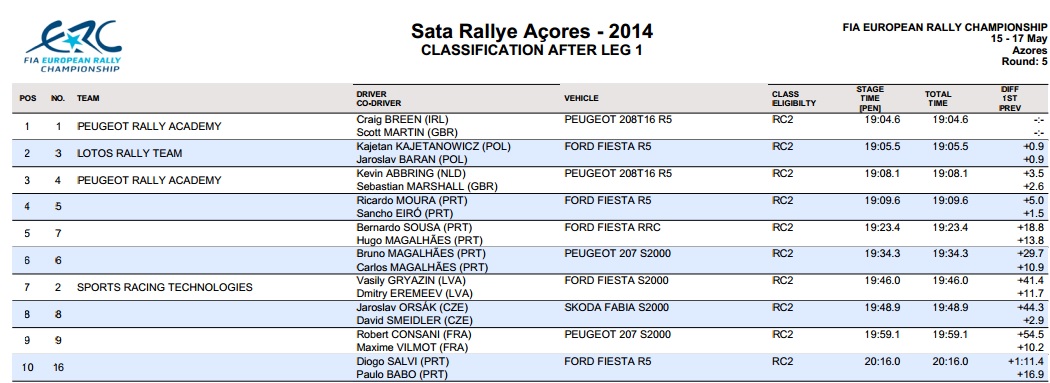The height and width of the screenshot is (383, 1050).
Task: Click the +1:11.4 time difference value
Action: pyautogui.click(x=1025, y=361)
